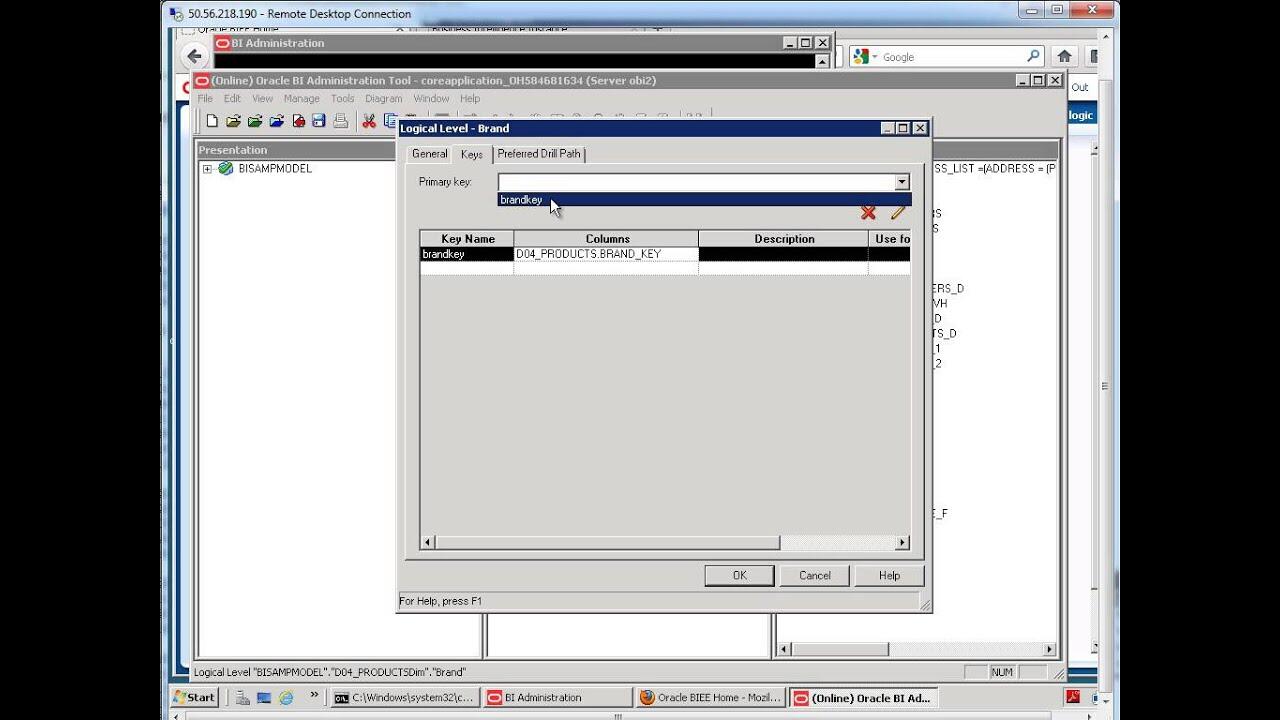This screenshot has height=720, width=1280.
Task: Open the Window menu
Action: pyautogui.click(x=431, y=98)
